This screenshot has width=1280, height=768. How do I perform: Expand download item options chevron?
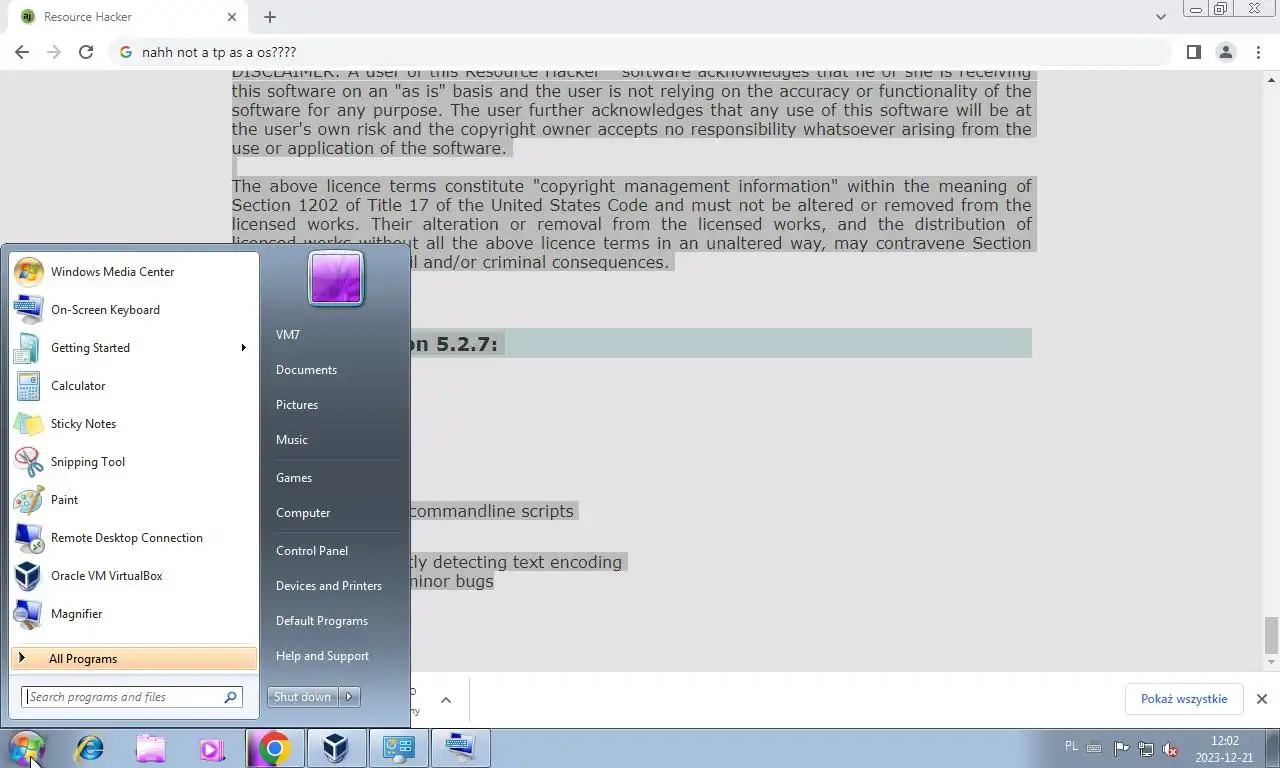446,700
